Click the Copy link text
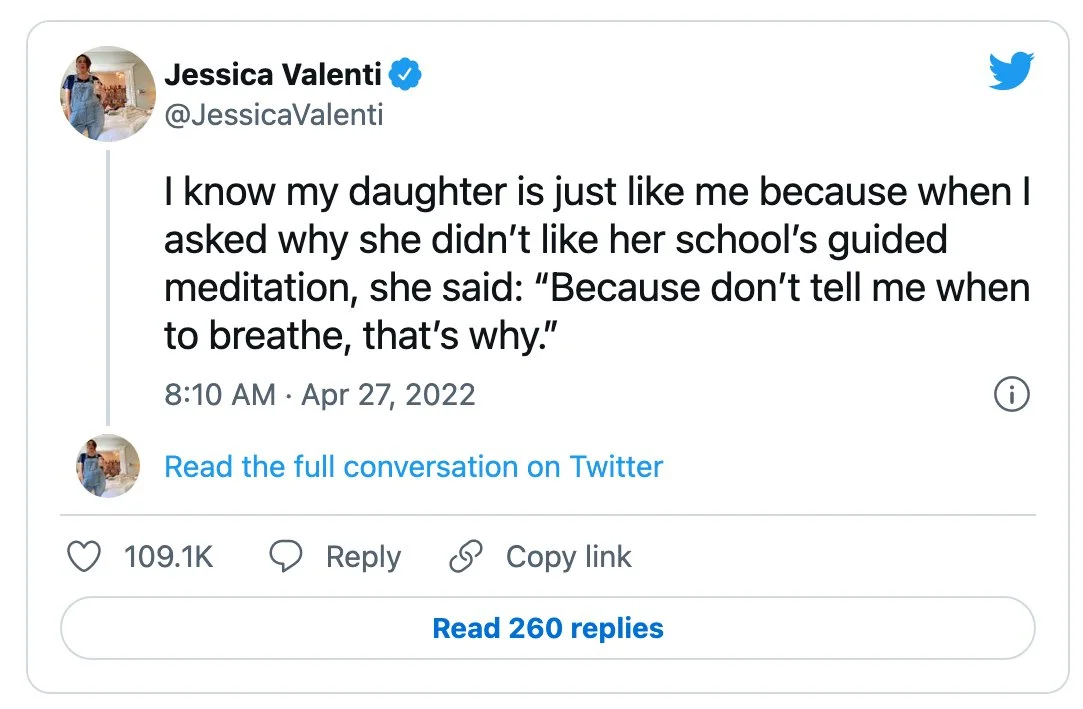 [568, 557]
